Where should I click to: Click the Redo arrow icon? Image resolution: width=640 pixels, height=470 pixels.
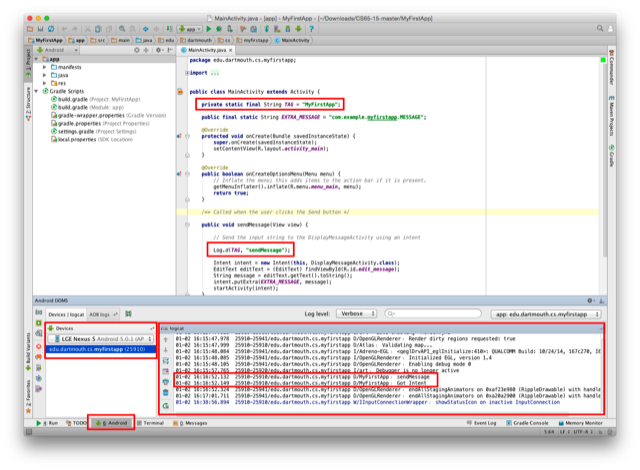(74, 29)
